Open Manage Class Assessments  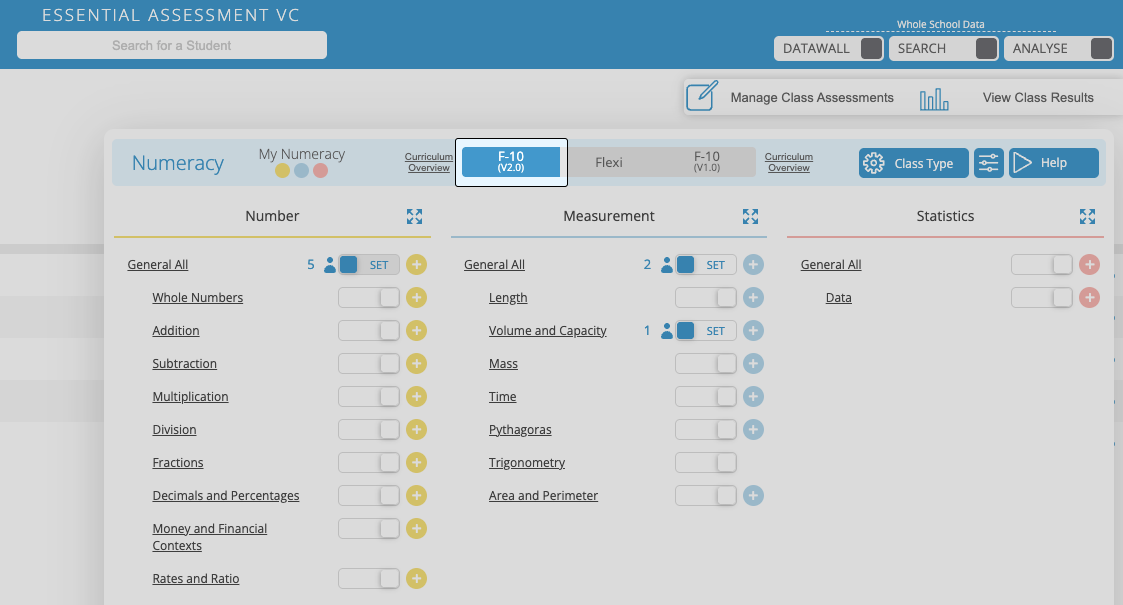(811, 97)
